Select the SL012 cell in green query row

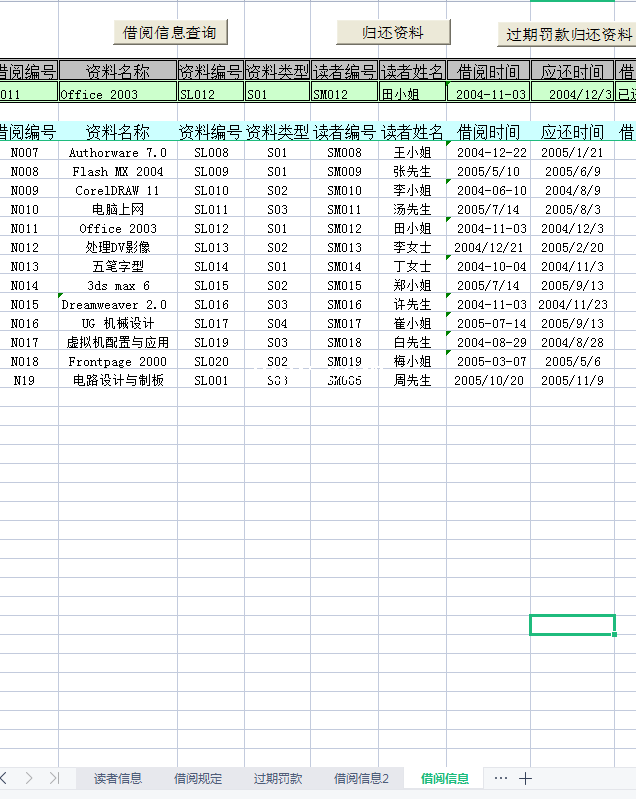(211, 94)
